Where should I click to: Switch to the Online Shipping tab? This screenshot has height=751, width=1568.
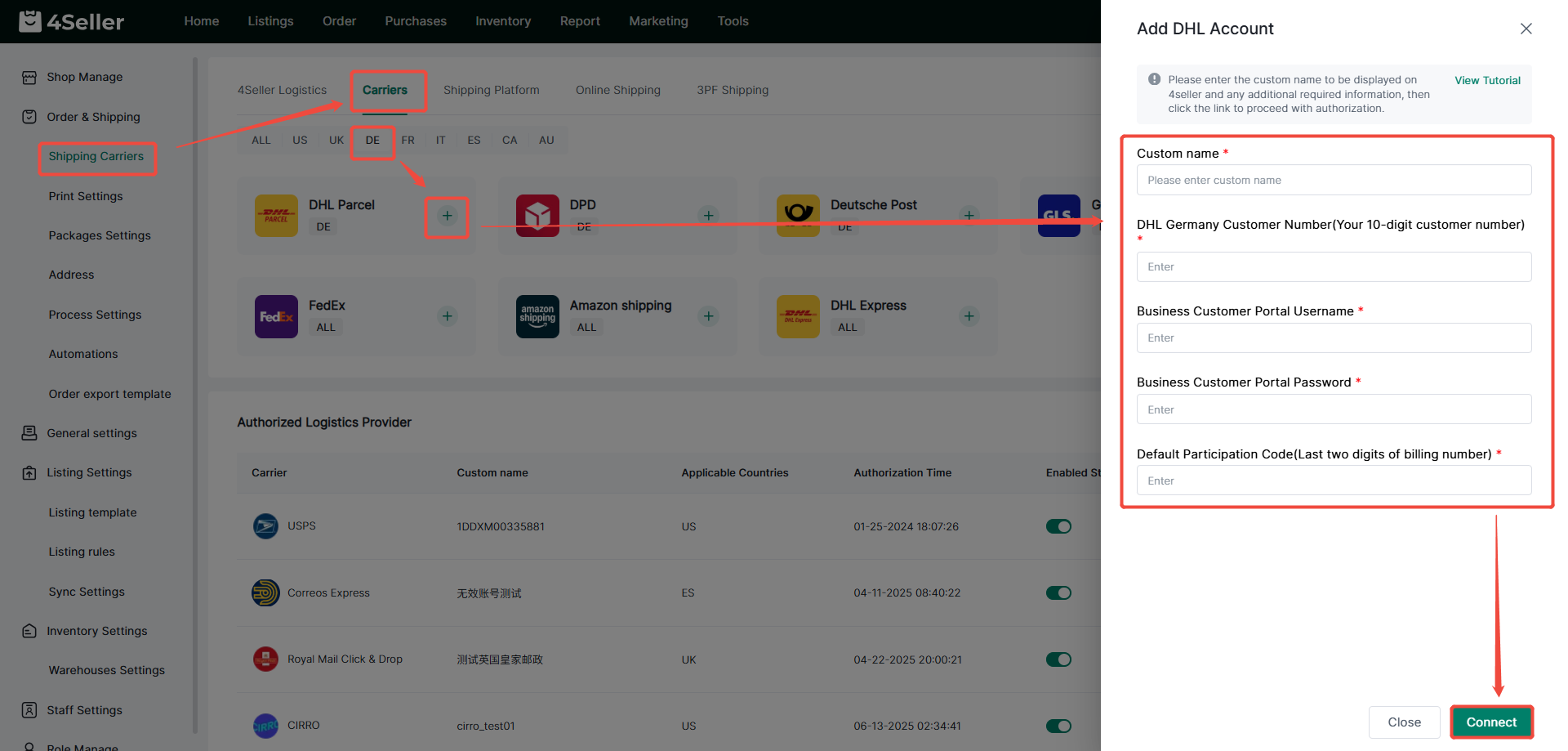(617, 90)
